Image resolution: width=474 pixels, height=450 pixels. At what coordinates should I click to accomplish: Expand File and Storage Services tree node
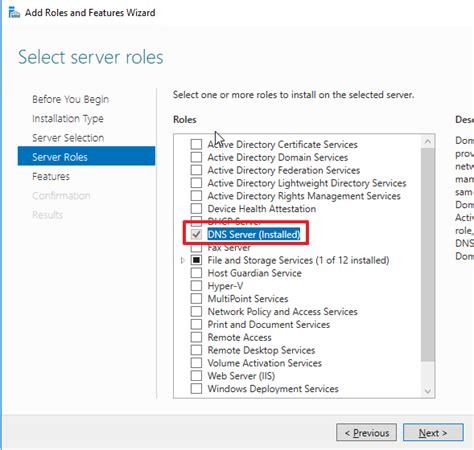pos(182,260)
